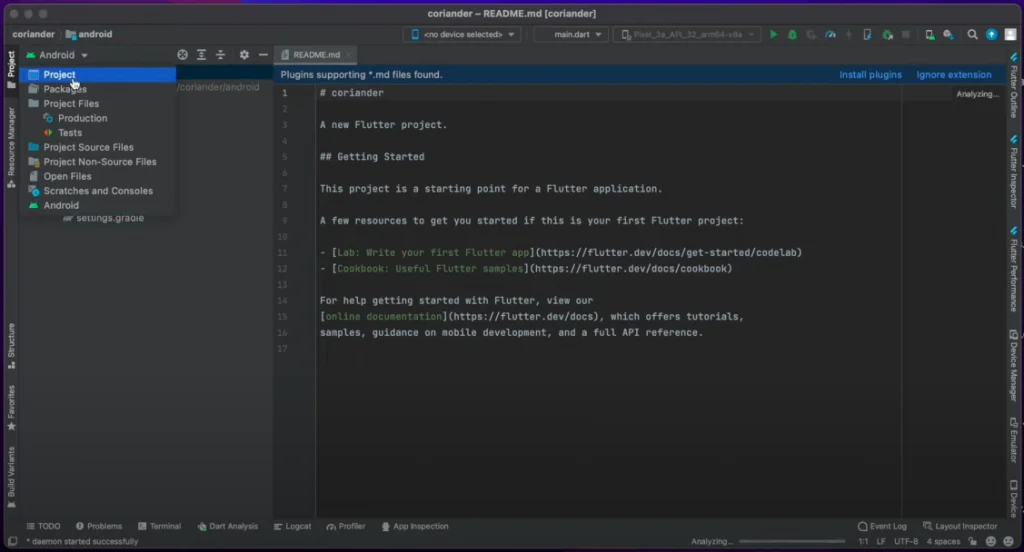Select Production scope in view list
This screenshot has width=1024, height=552.
pos(98,118)
